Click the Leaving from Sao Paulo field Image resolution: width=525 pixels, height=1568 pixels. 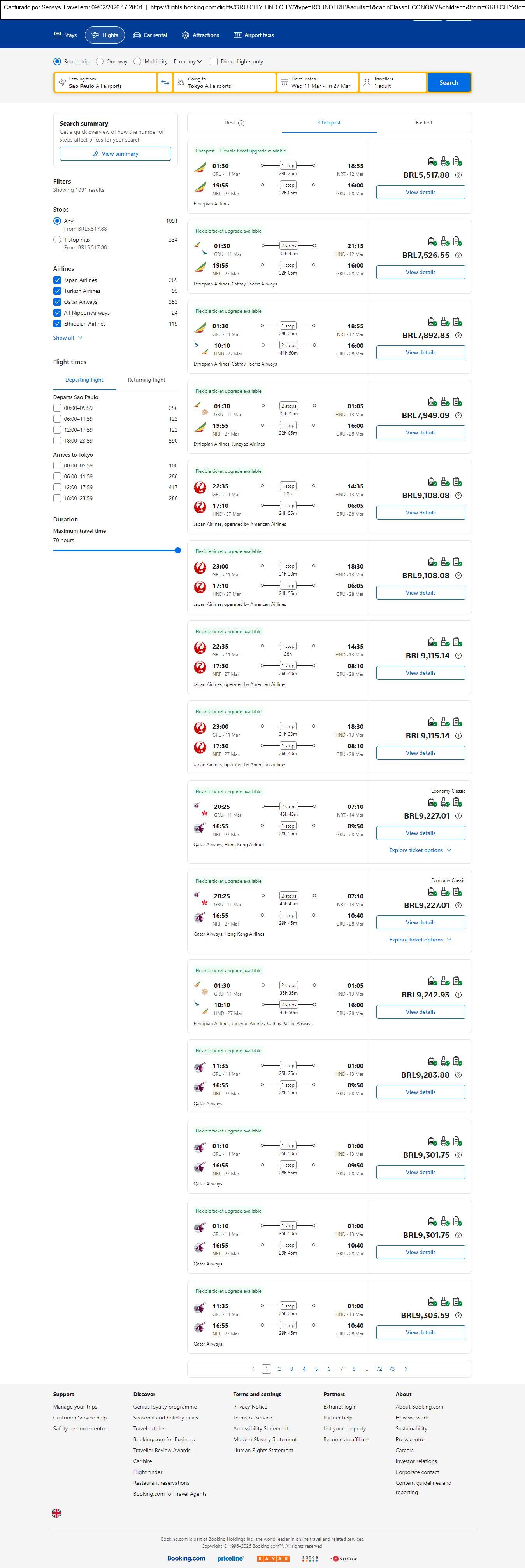(x=105, y=83)
